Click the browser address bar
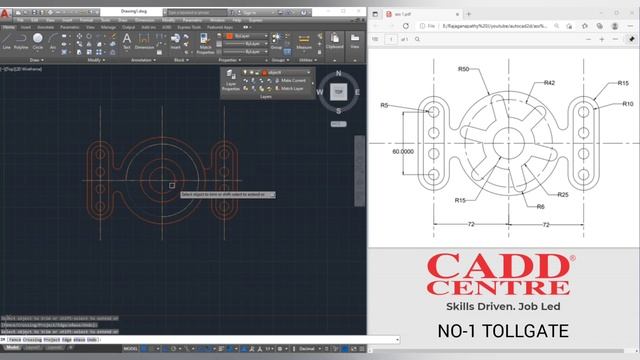Viewport: 640px width, 360px height. pyautogui.click(x=490, y=26)
